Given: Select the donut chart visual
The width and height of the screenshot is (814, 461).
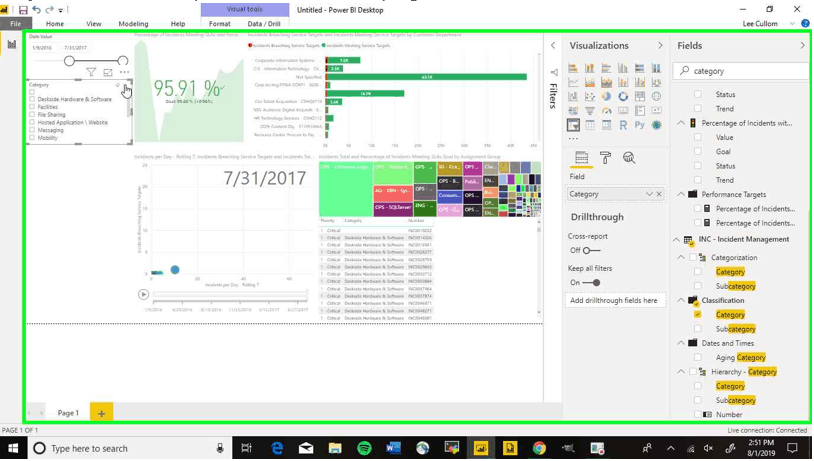Looking at the screenshot, I should (623, 96).
